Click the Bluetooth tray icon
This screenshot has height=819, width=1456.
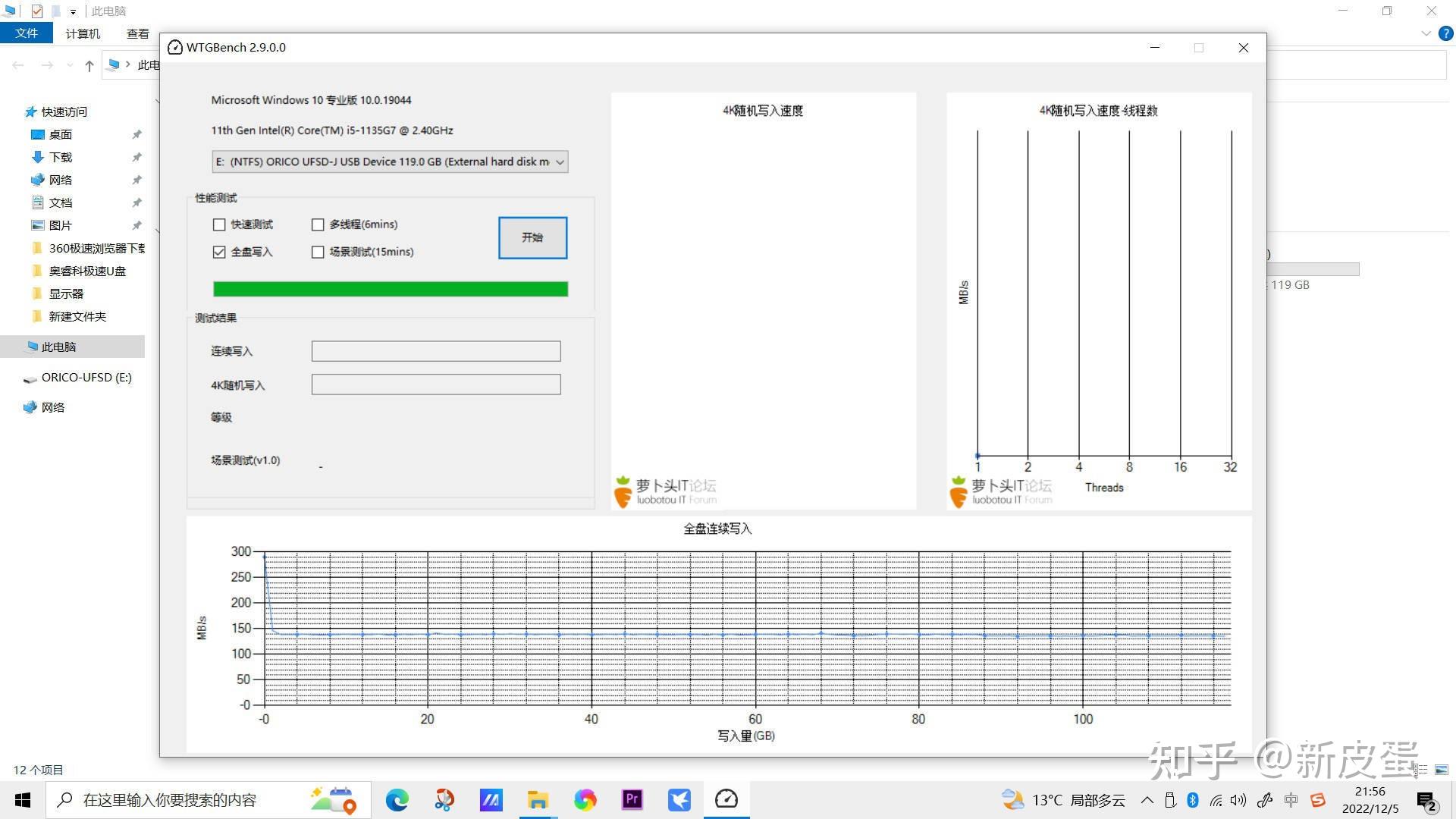(1192, 800)
